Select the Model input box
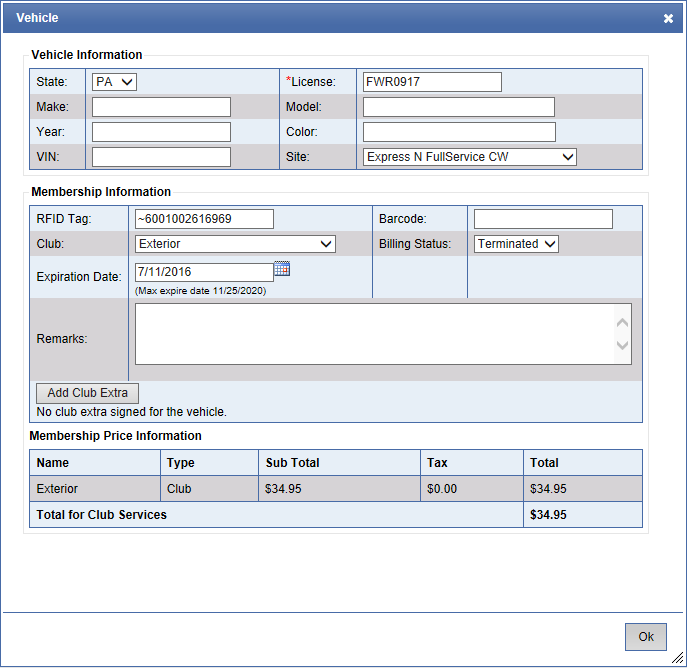Image resolution: width=687 pixels, height=668 pixels. pos(458,107)
